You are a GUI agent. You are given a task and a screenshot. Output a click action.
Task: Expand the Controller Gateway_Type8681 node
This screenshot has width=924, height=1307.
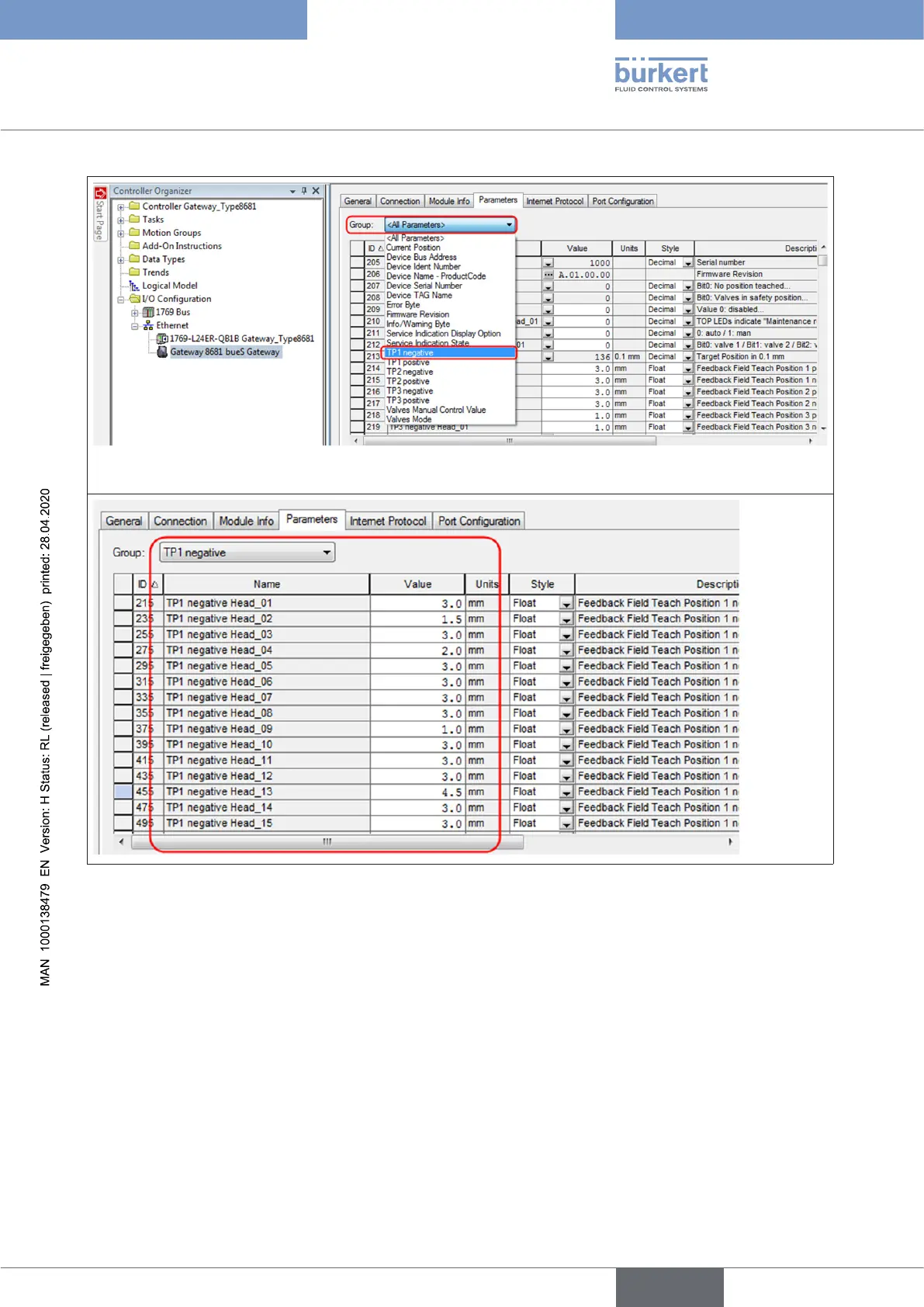point(121,207)
